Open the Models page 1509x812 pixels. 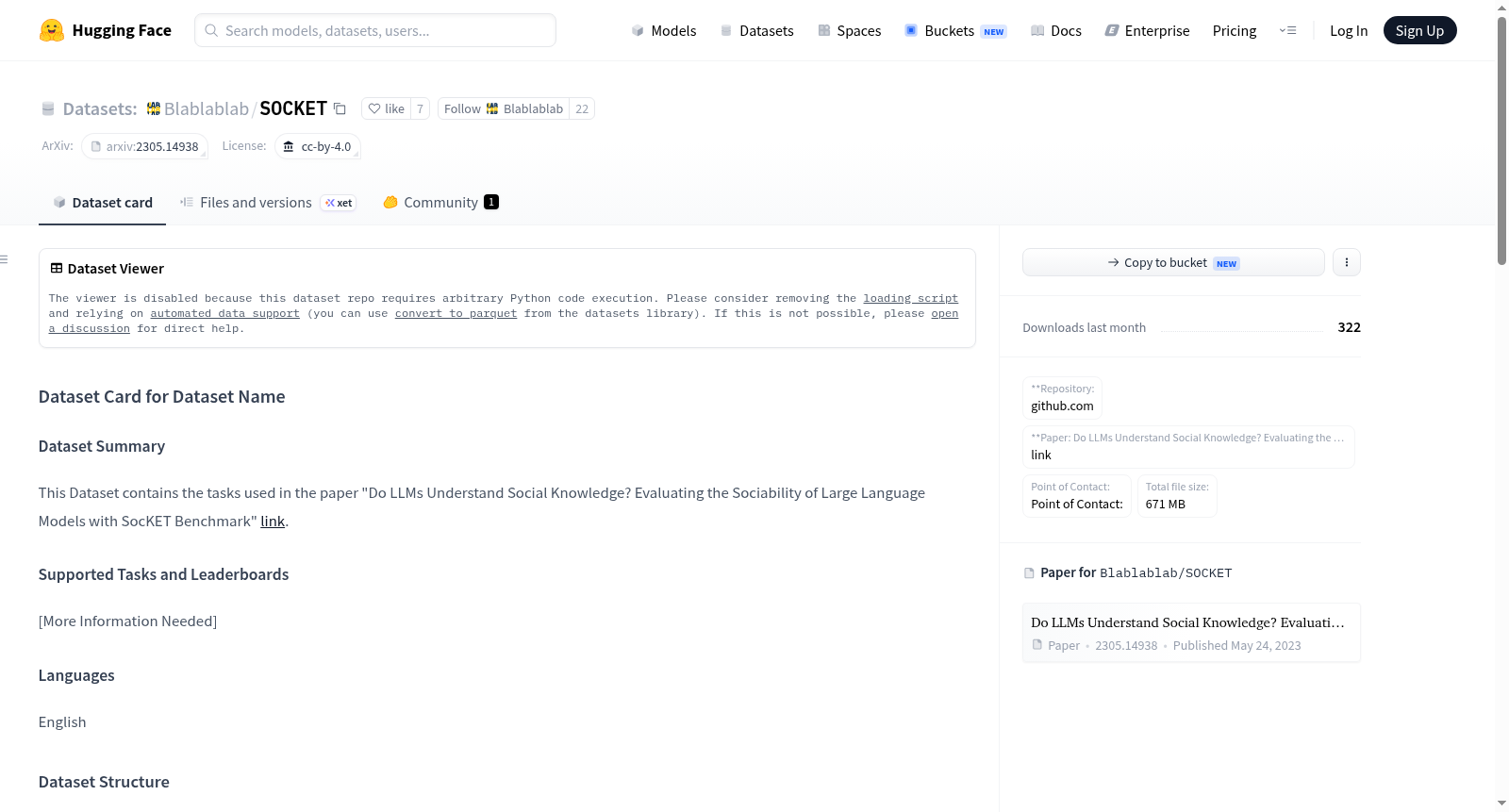(664, 31)
